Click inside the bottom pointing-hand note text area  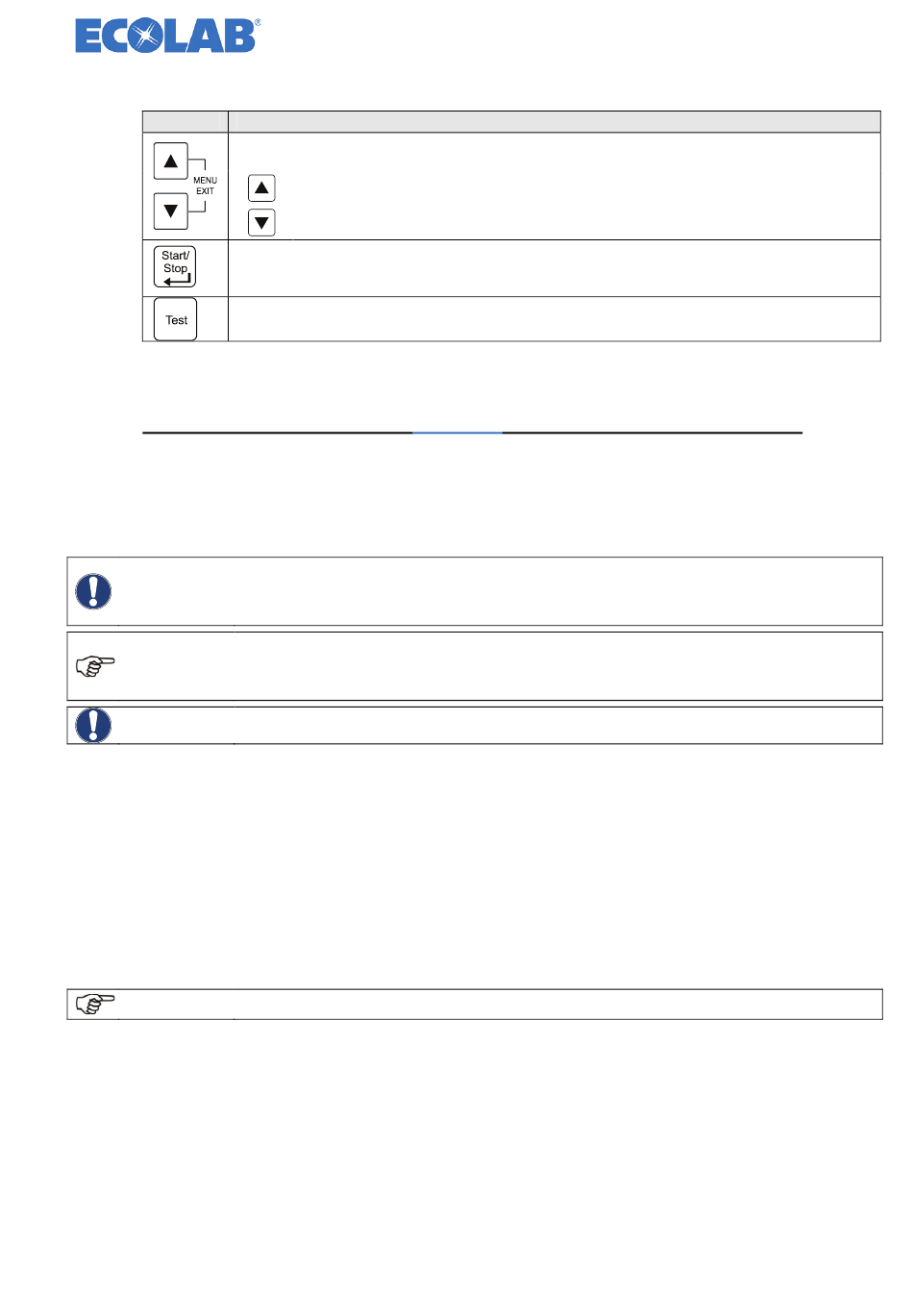point(558,1005)
